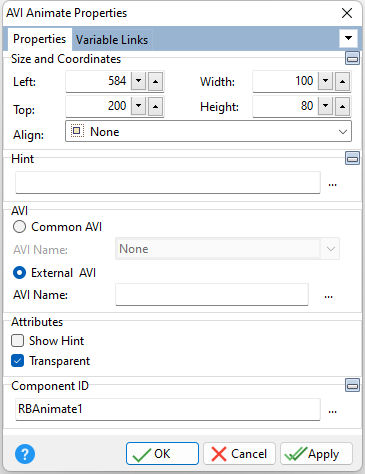Decrease the Width value
Image resolution: width=365 pixels, height=474 pixels.
click(326, 81)
